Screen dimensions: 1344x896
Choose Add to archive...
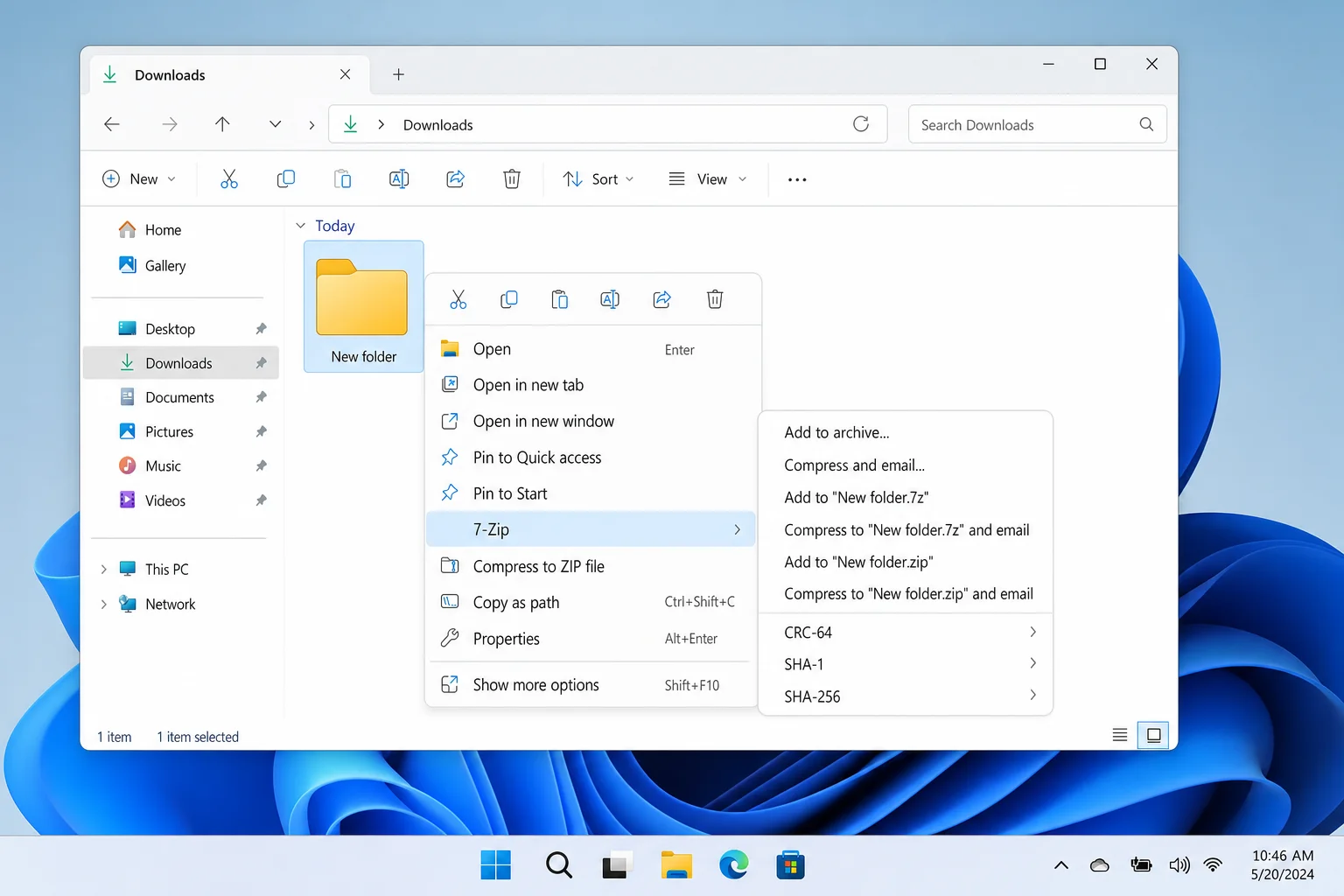point(906,432)
